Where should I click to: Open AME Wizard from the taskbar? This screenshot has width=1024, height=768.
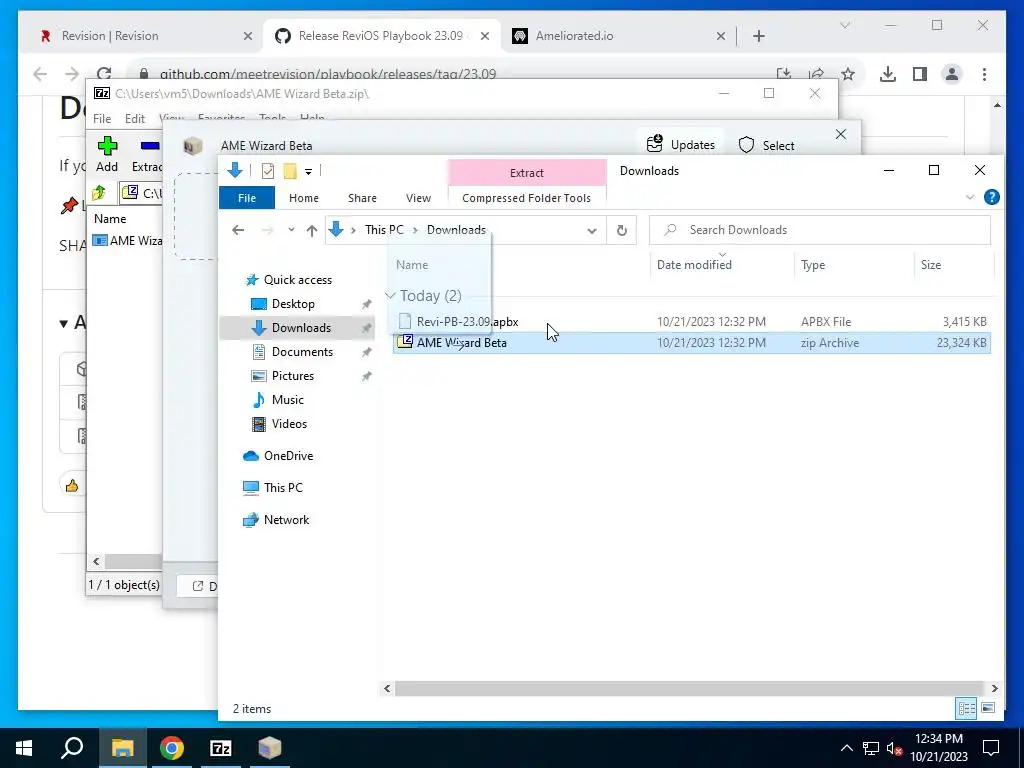(270, 748)
